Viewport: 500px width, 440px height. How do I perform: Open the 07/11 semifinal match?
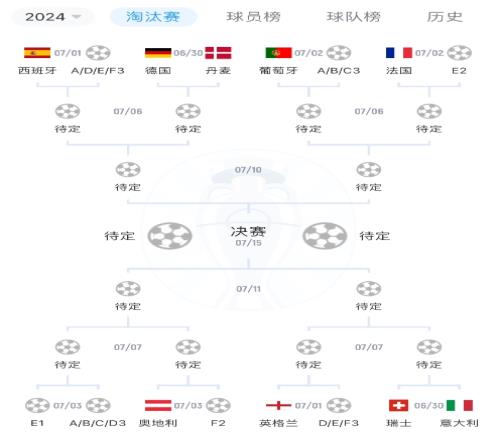[x=248, y=289]
